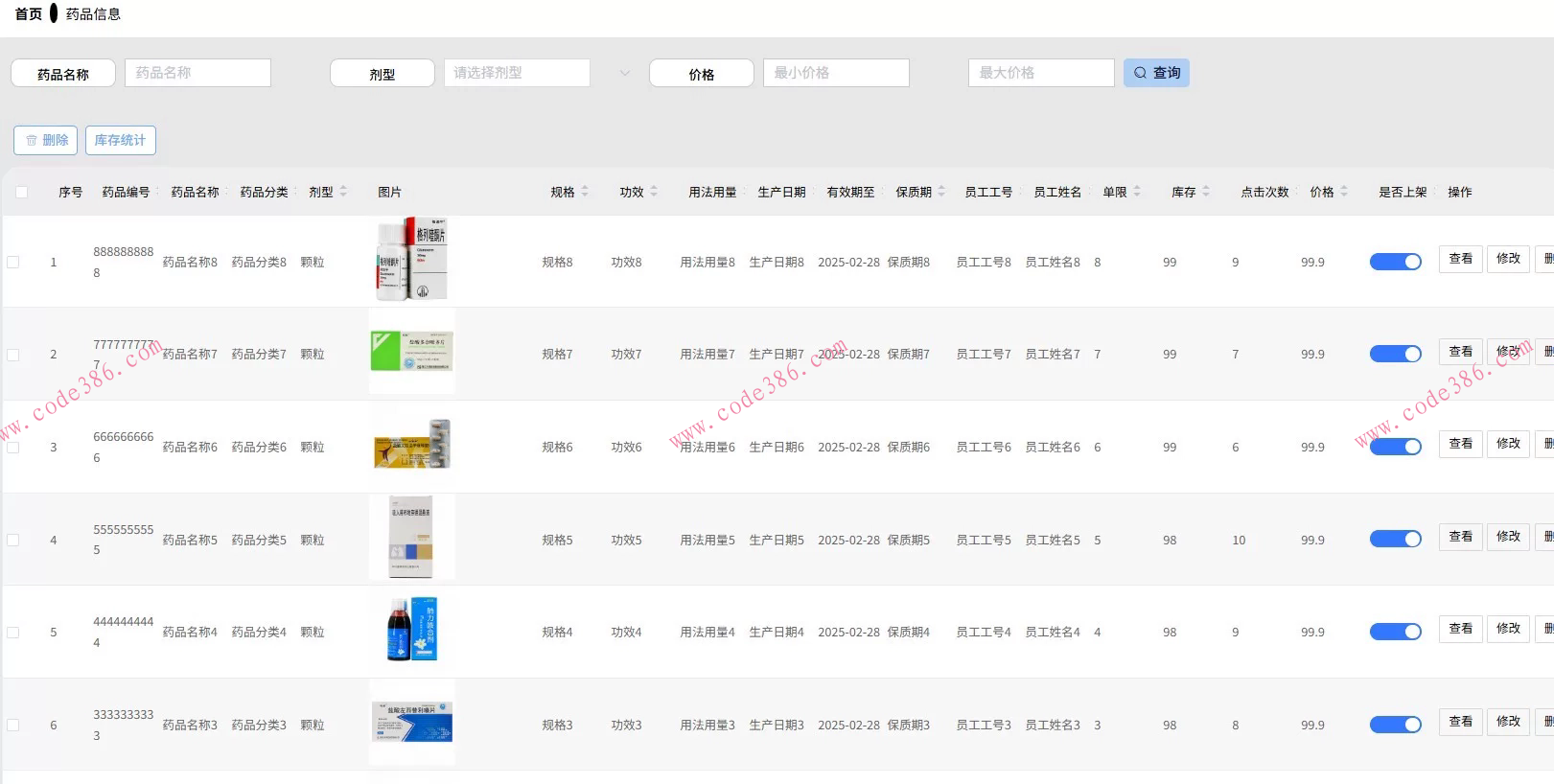Image resolution: width=1554 pixels, height=784 pixels.
Task: Open the product image of 药品名称6
Action: (x=412, y=445)
